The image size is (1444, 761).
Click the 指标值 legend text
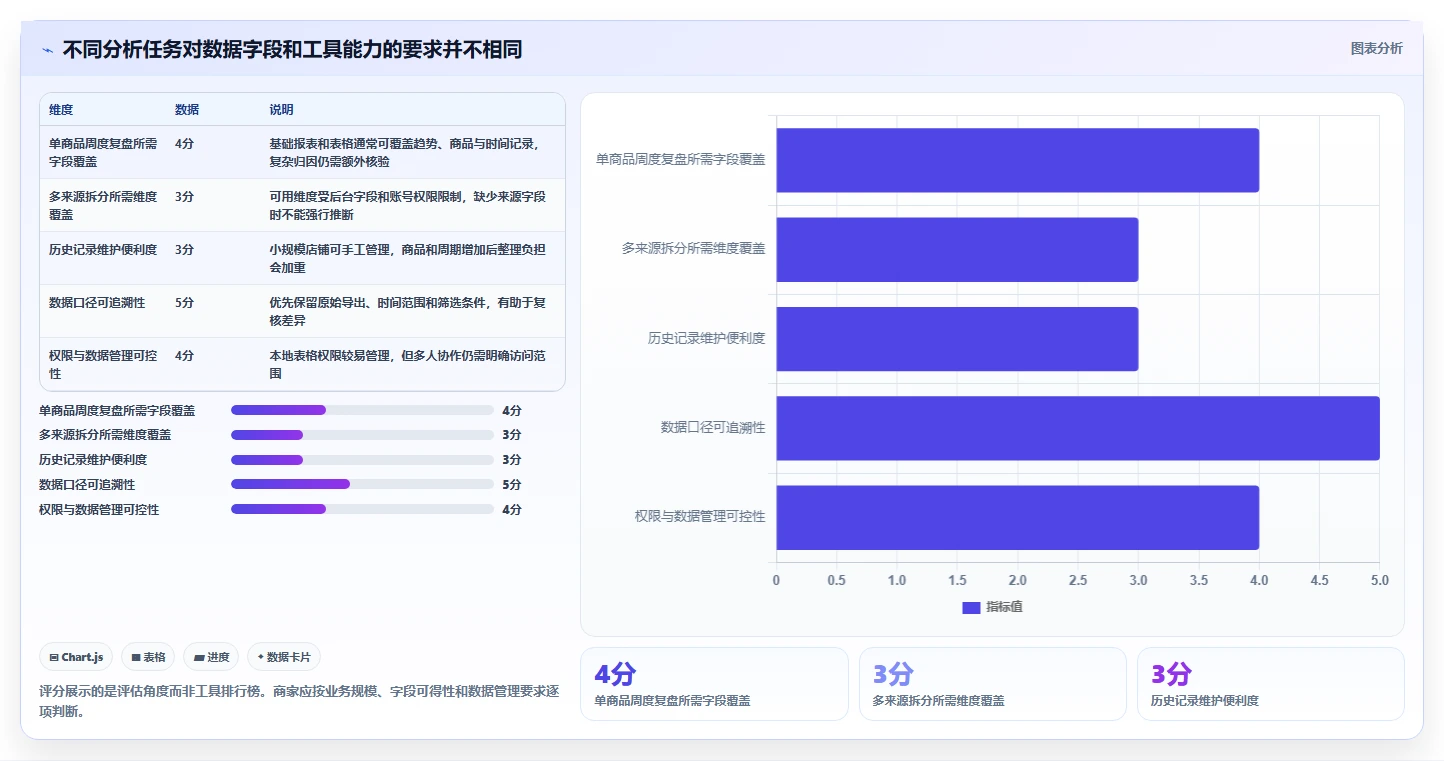tap(1004, 607)
